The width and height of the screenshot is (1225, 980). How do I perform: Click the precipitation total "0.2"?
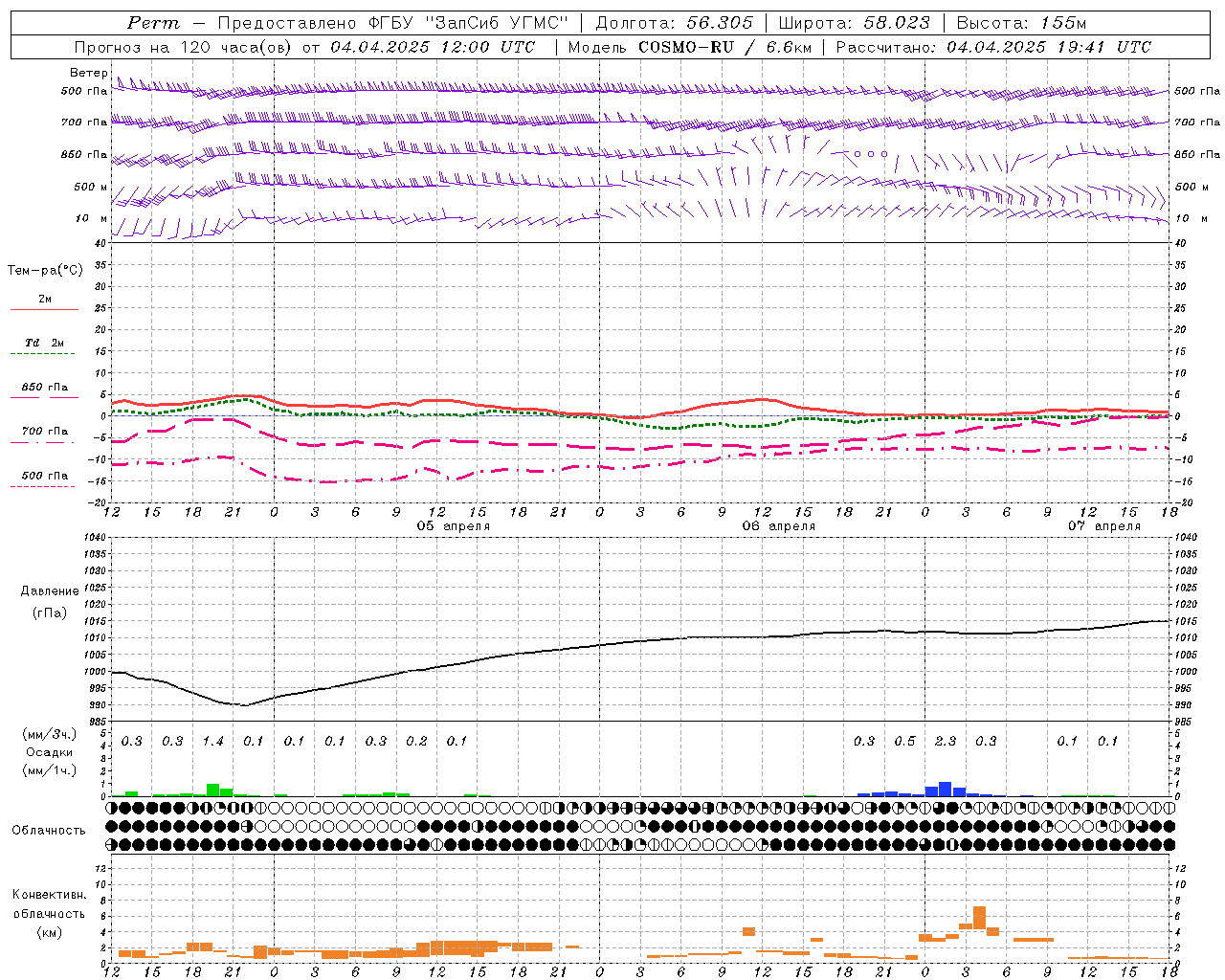[x=416, y=742]
